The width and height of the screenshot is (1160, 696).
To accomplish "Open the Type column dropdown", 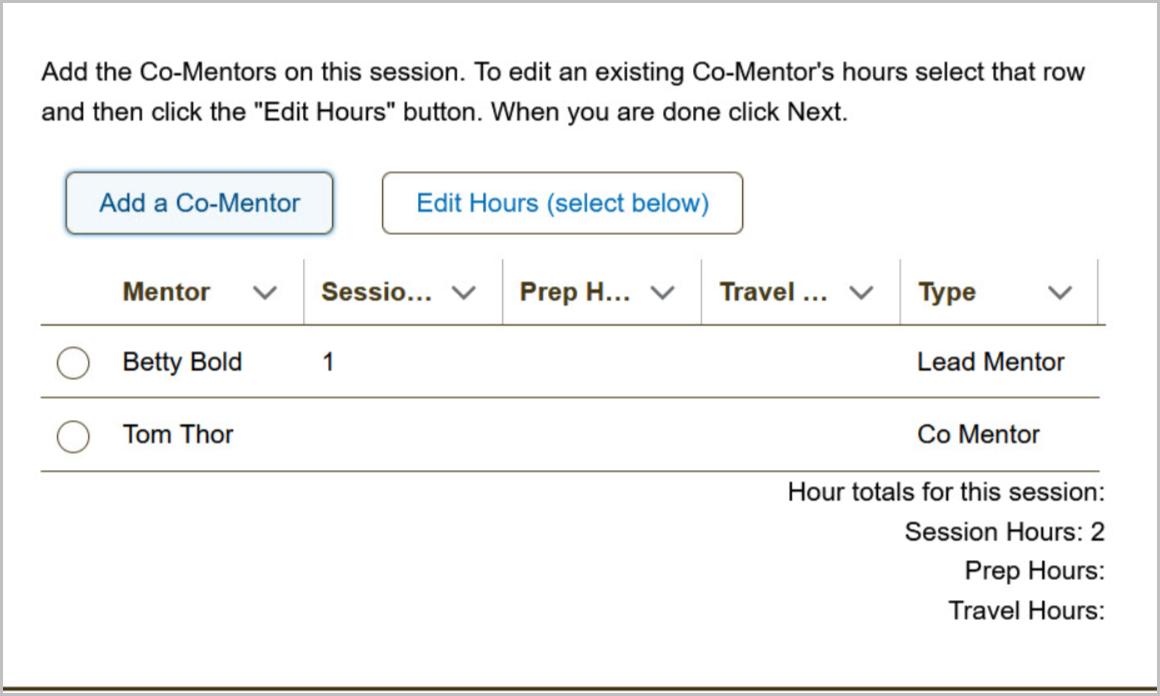I will coord(1061,292).
